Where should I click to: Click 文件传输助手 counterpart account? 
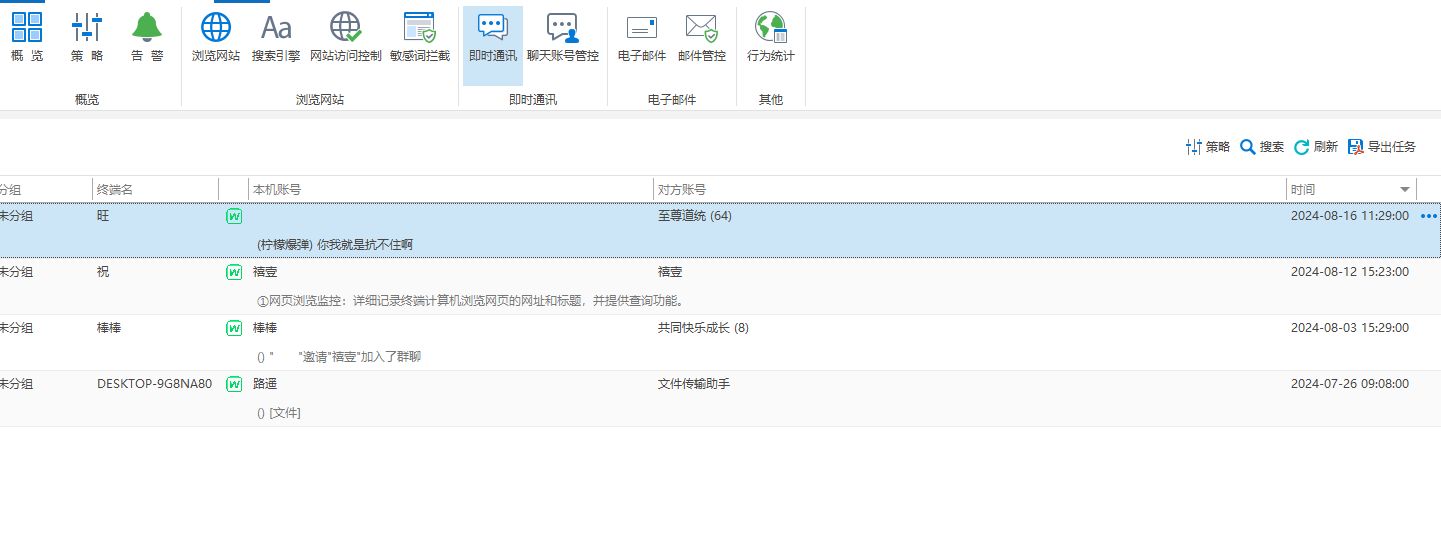[x=694, y=384]
